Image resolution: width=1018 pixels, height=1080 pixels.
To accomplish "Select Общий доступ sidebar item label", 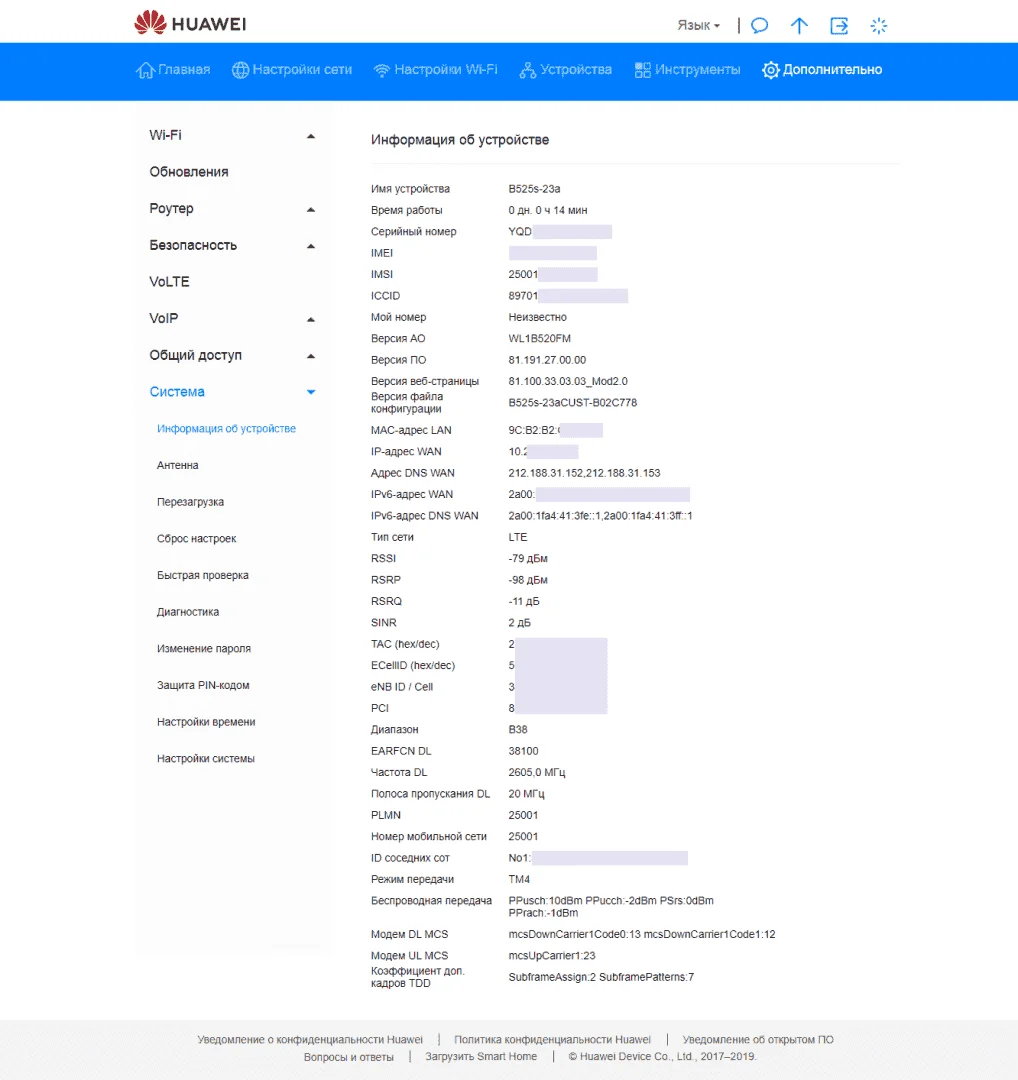I will tap(196, 355).
